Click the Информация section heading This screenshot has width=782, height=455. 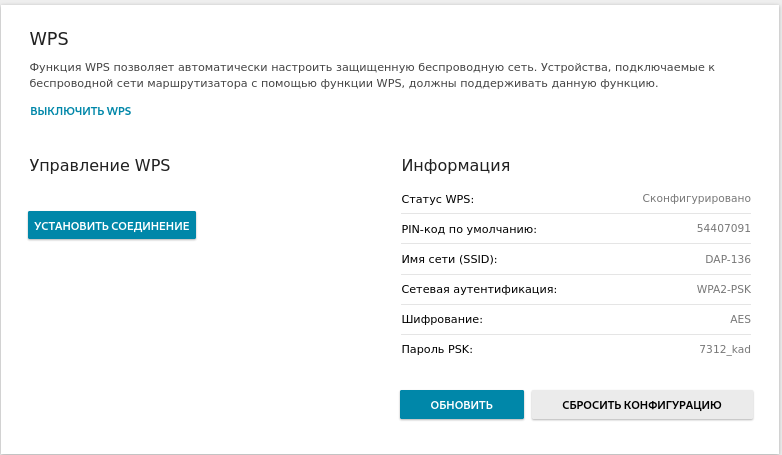coord(456,165)
